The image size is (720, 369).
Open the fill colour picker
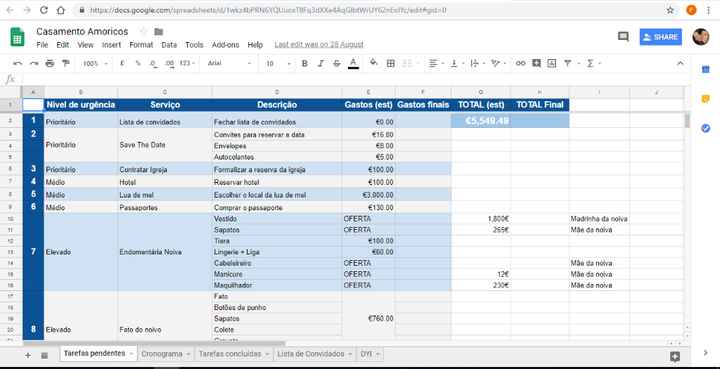pyautogui.click(x=373, y=63)
